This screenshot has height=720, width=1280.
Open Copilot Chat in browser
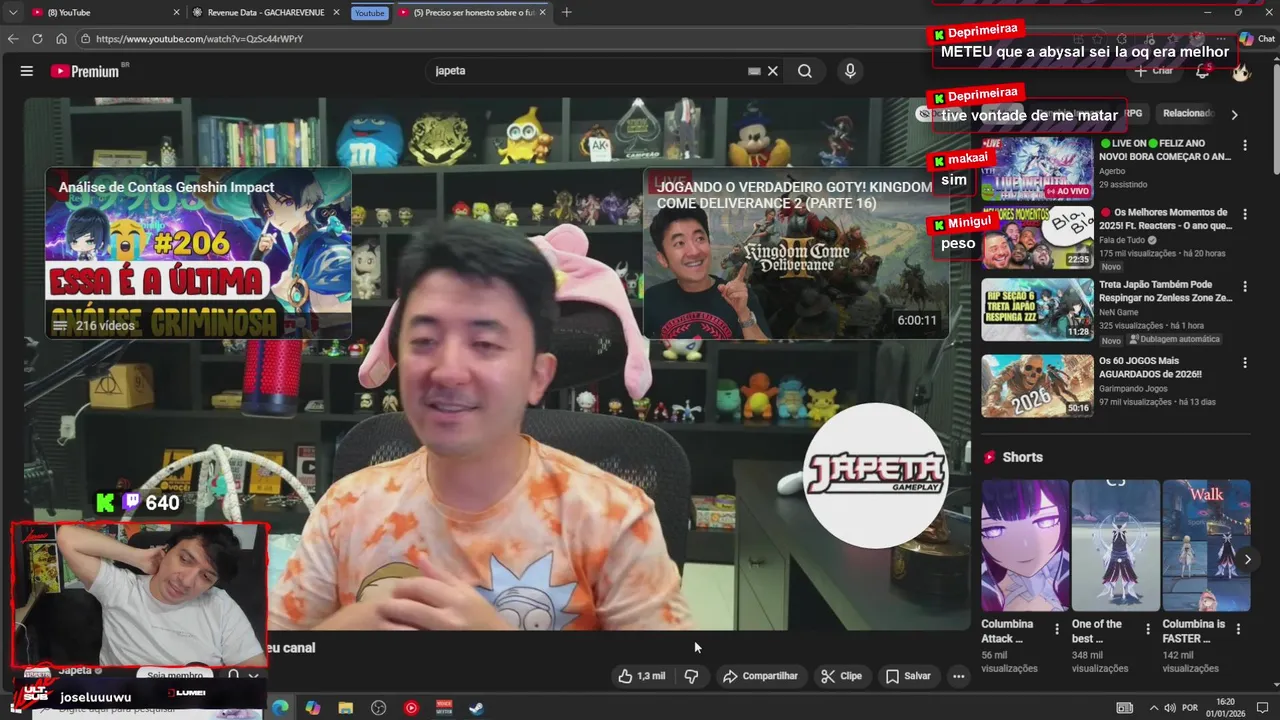[x=1258, y=39]
